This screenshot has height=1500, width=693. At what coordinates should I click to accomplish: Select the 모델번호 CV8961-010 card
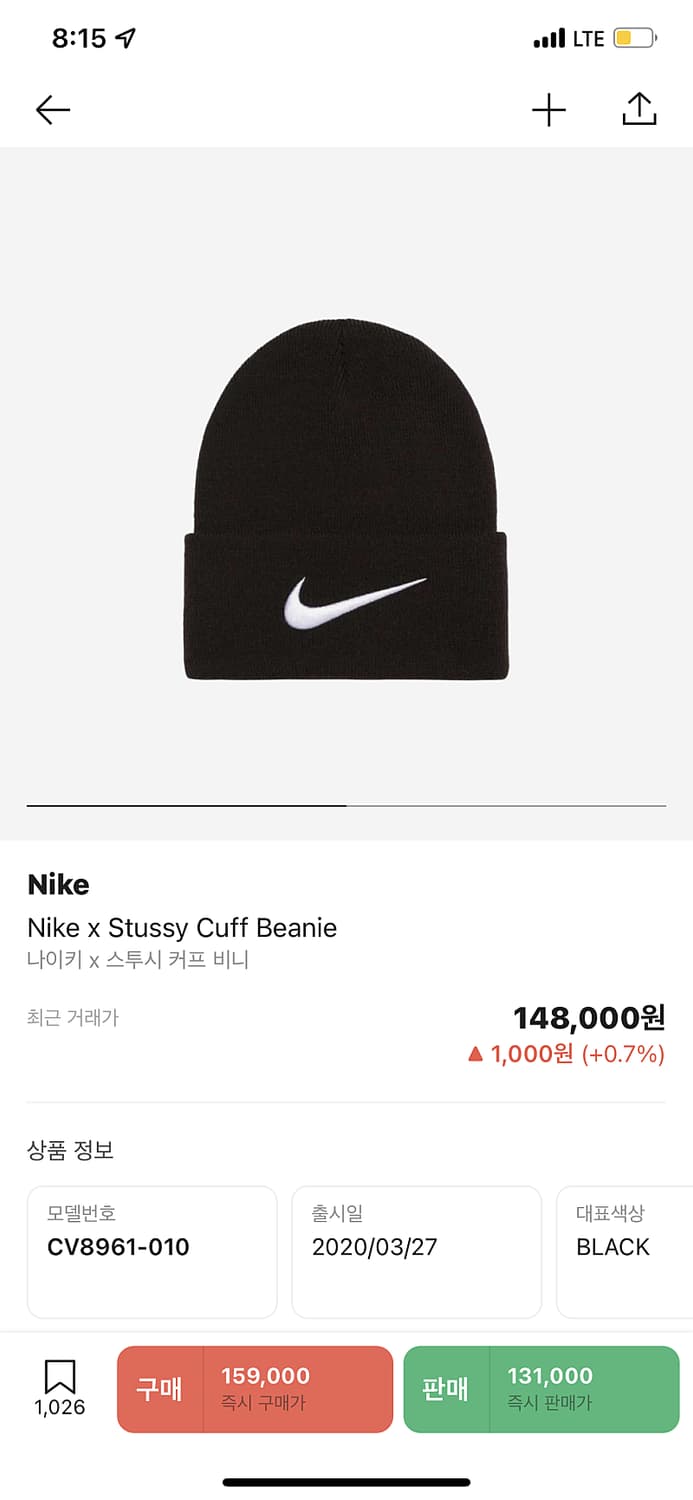coord(152,1252)
